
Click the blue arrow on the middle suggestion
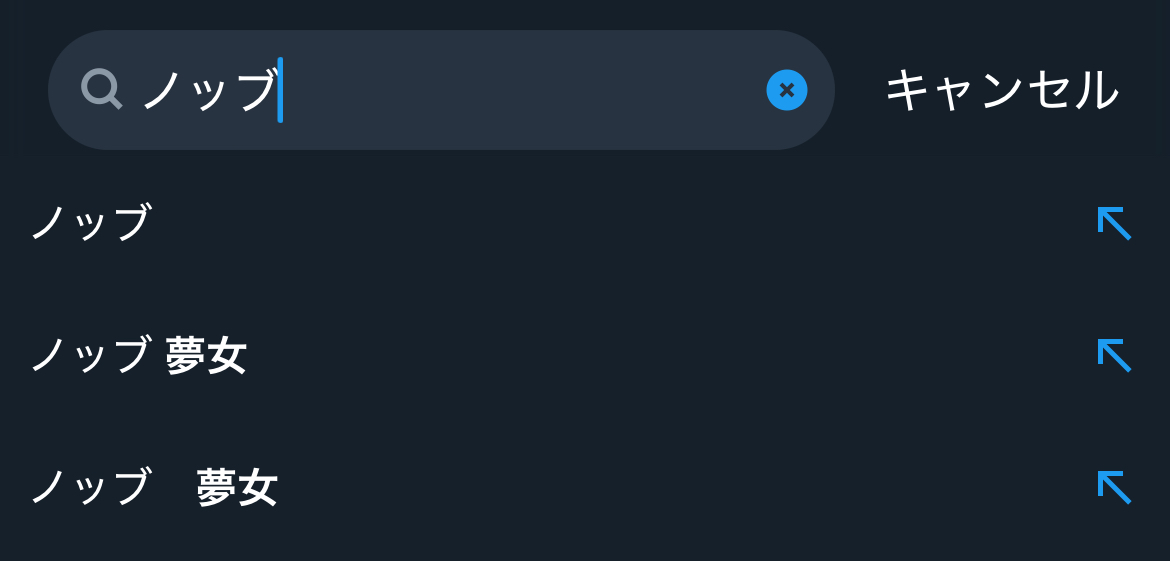point(1113,355)
